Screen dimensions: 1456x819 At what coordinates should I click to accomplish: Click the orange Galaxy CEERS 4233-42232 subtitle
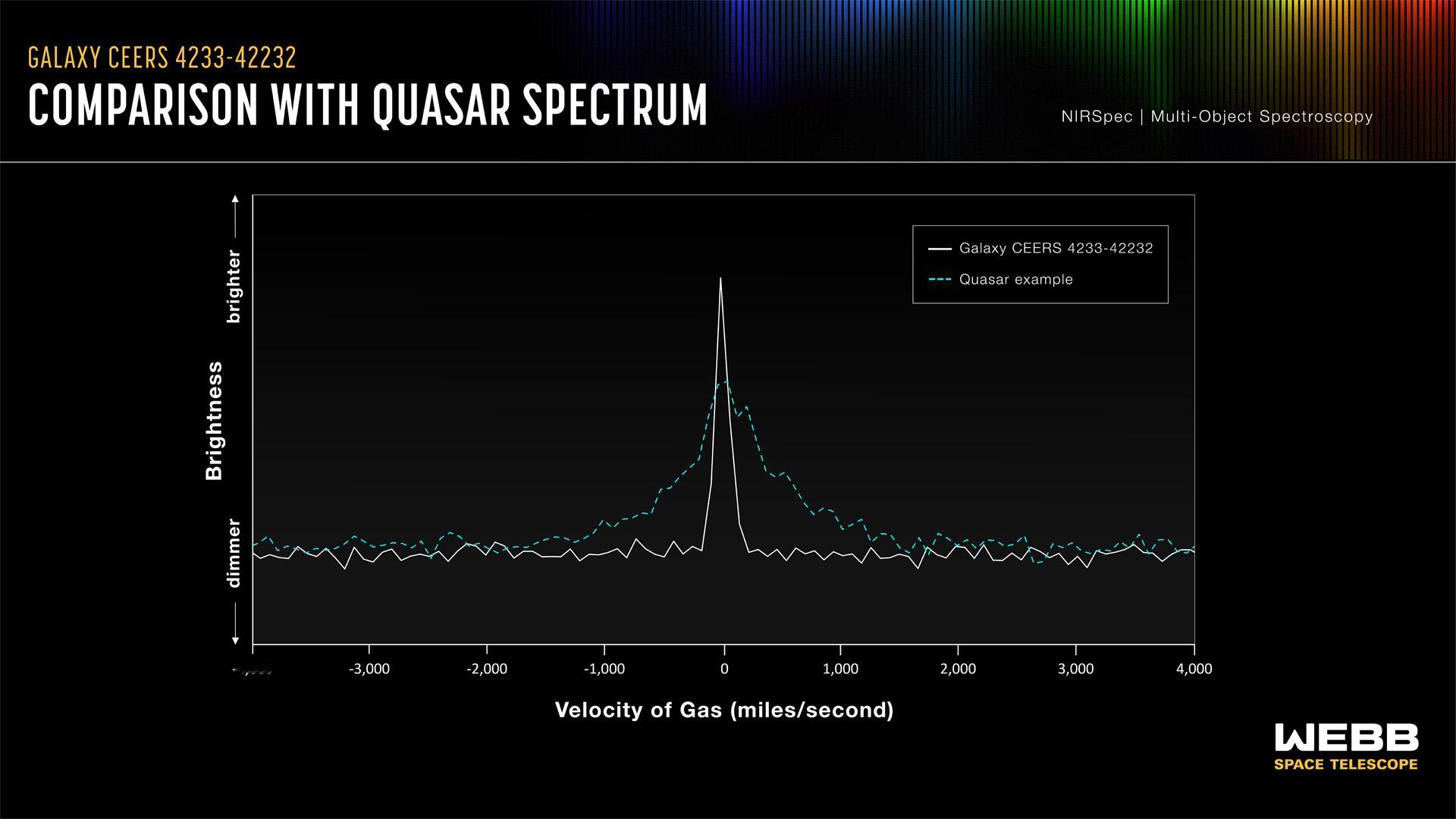(162, 58)
